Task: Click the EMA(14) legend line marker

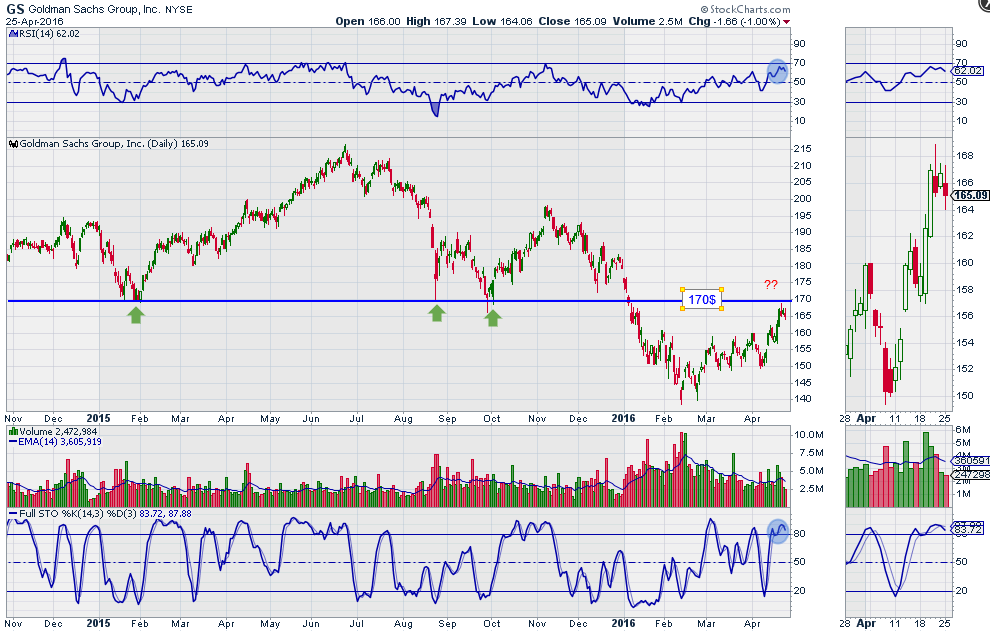Action: 13,442
